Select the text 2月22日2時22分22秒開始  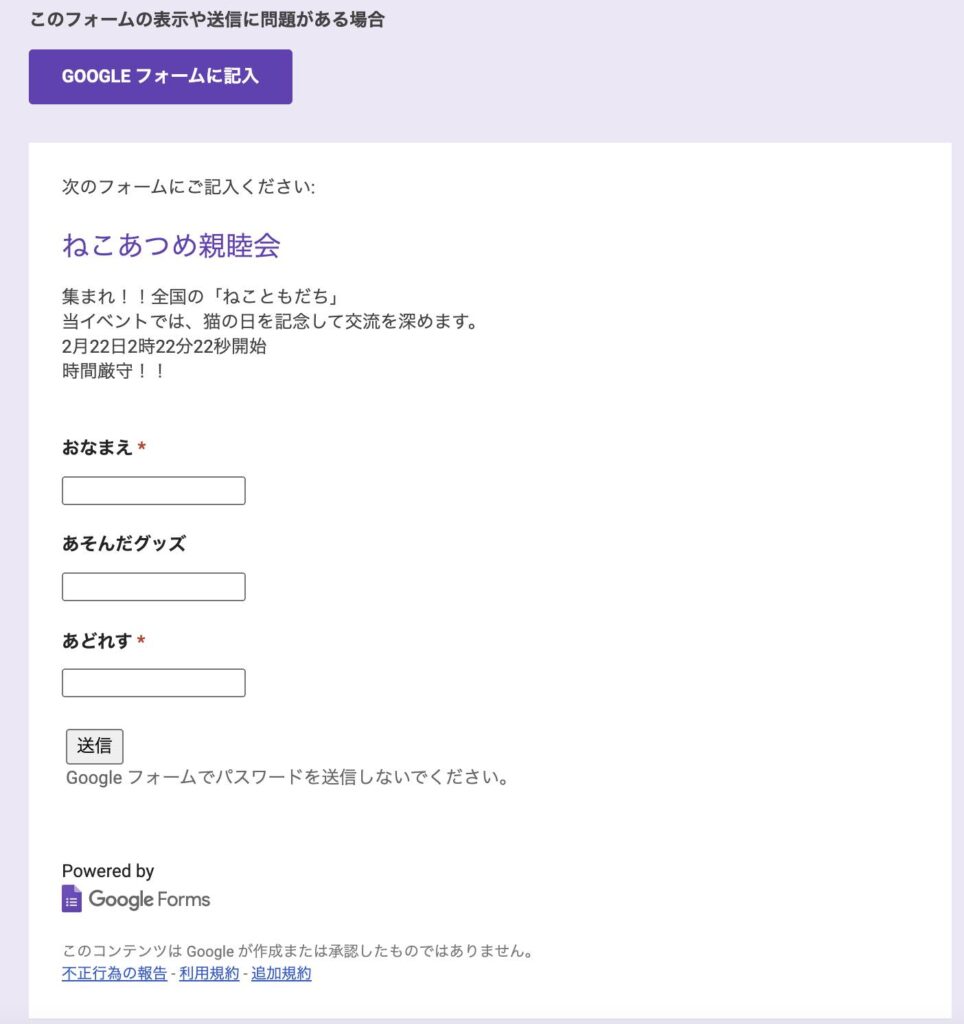click(x=164, y=346)
